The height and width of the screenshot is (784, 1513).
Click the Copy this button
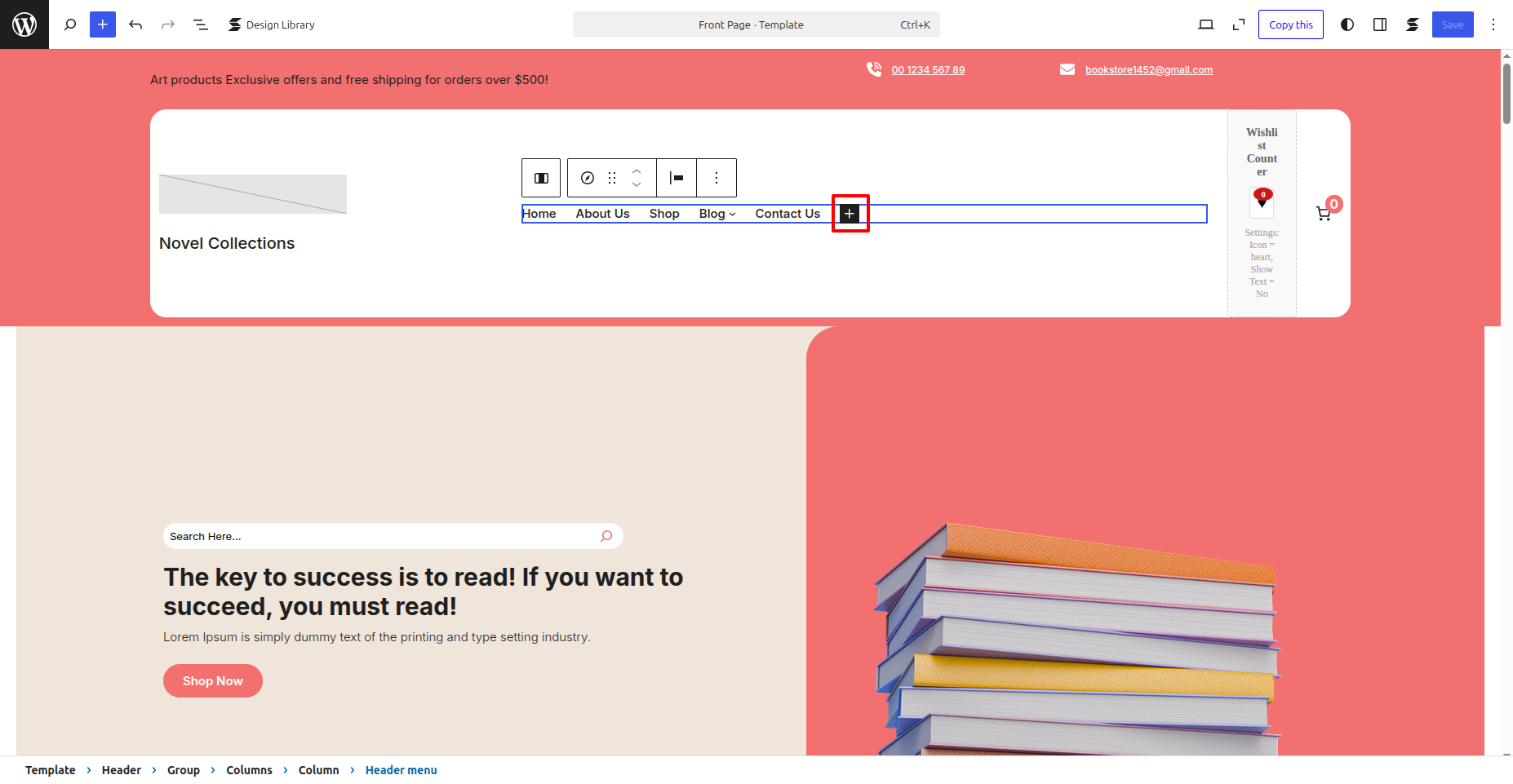coord(1290,24)
